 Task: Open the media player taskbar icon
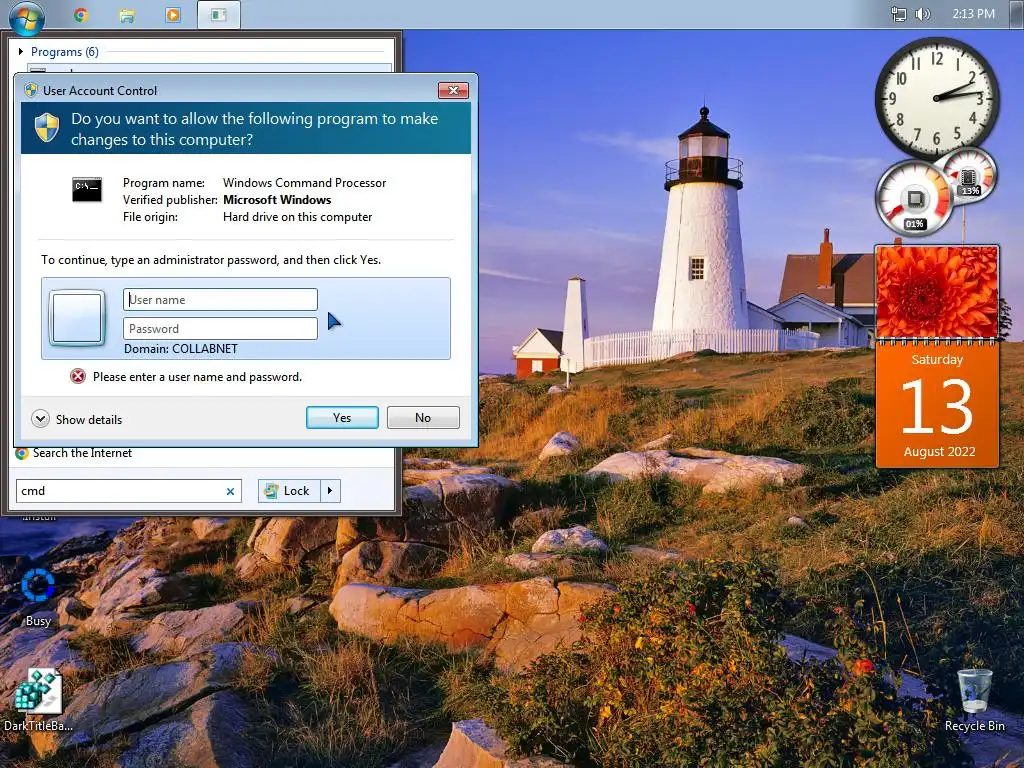coord(173,15)
